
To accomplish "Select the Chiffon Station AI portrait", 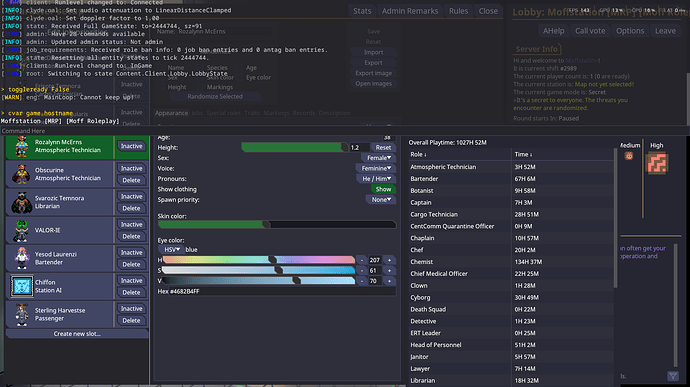I will [21, 287].
